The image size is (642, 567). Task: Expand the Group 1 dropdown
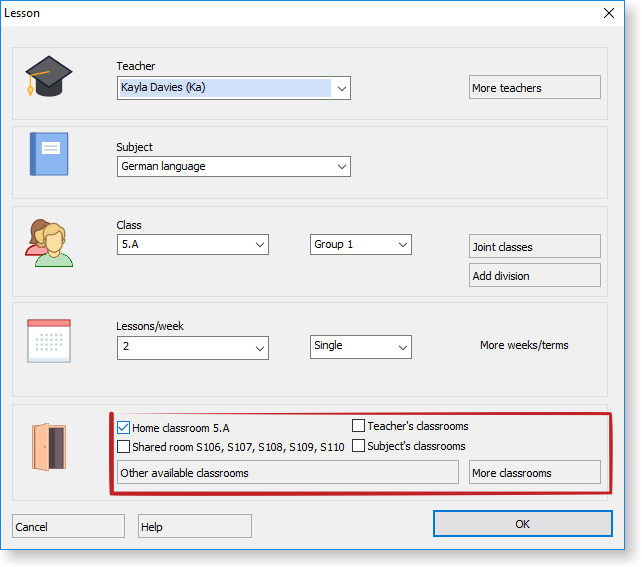tap(402, 245)
